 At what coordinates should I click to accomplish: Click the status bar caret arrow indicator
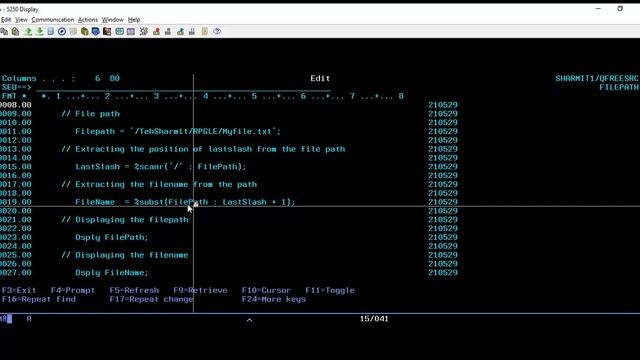click(249, 320)
